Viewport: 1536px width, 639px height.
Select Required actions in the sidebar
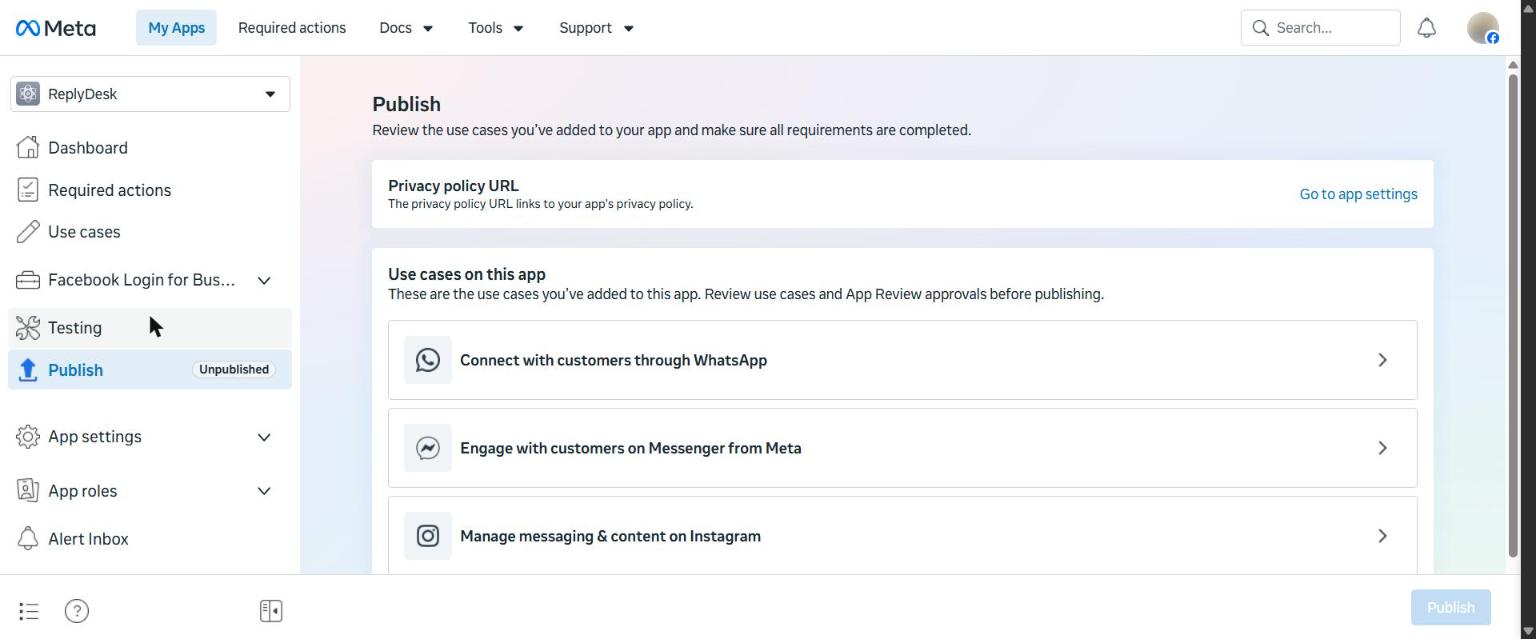click(150, 190)
